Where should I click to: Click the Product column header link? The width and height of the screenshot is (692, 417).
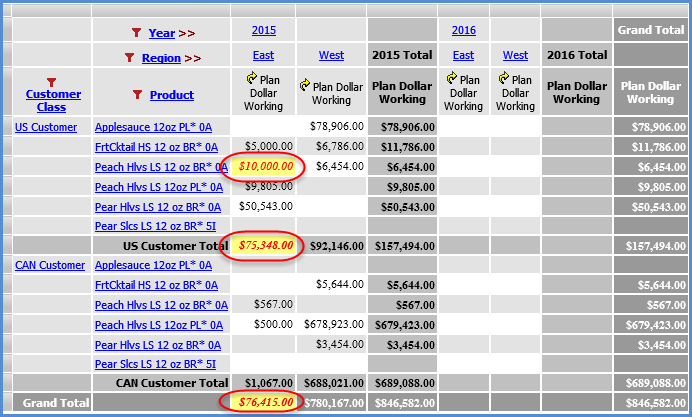[x=172, y=95]
